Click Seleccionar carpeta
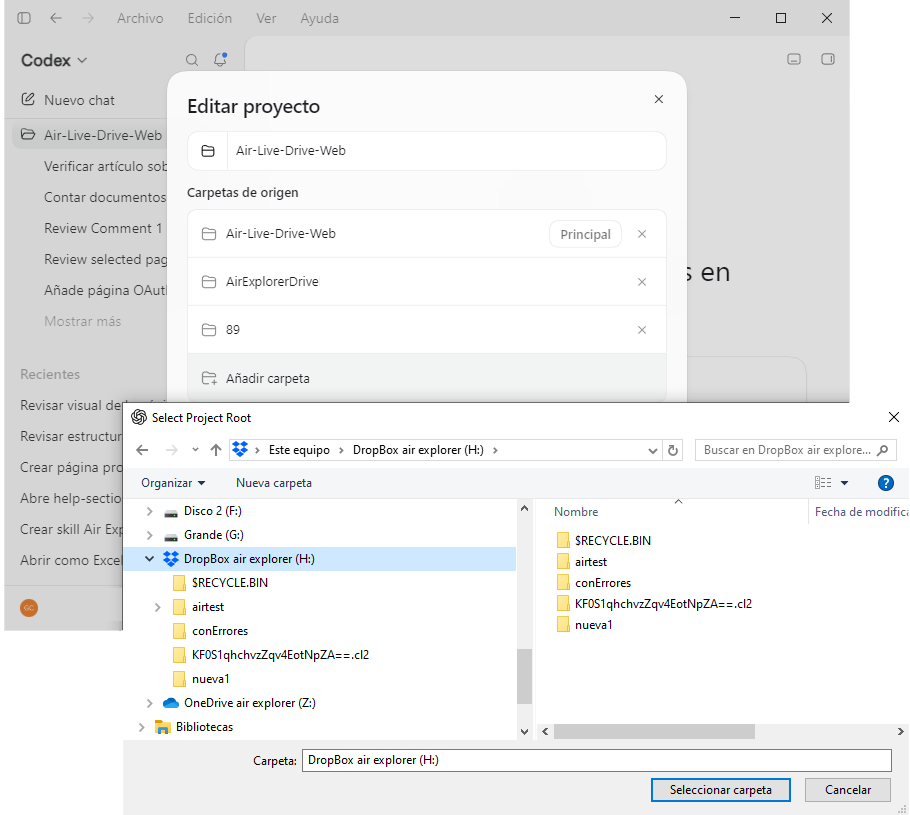 point(720,790)
